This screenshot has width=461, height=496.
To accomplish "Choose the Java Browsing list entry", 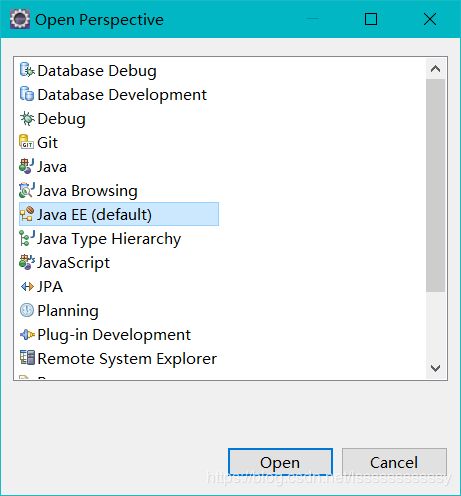I will (x=78, y=191).
